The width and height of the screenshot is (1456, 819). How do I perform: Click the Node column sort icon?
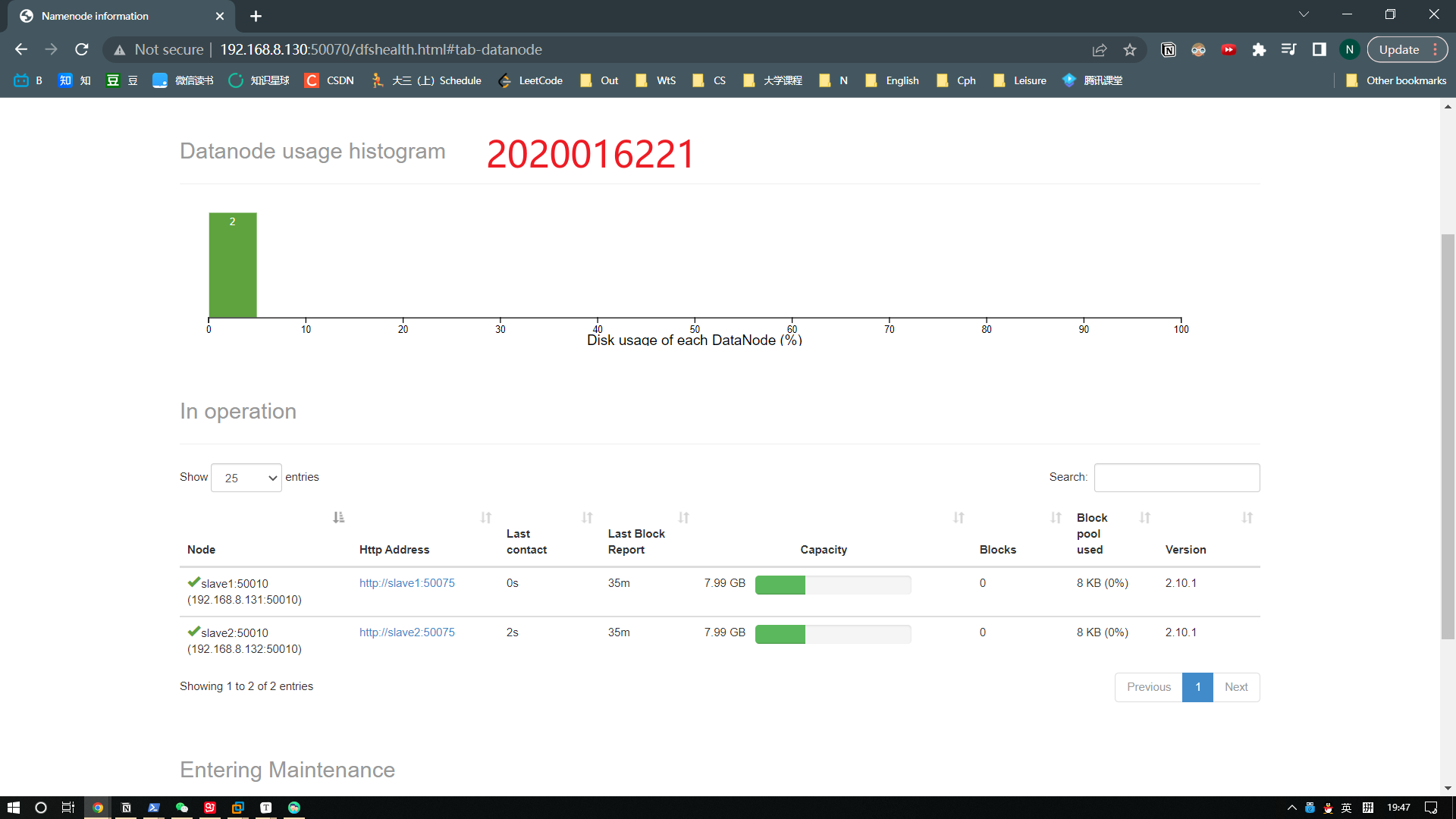[338, 517]
